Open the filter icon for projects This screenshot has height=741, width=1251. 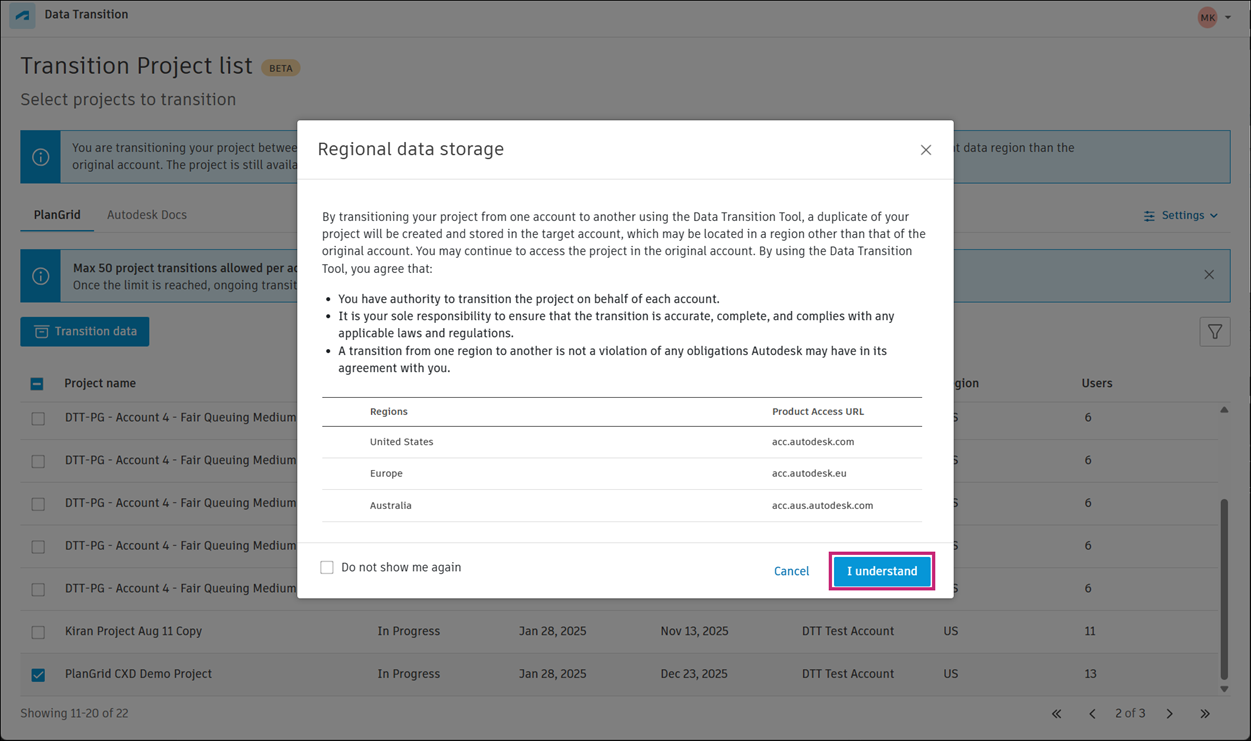(x=1214, y=332)
